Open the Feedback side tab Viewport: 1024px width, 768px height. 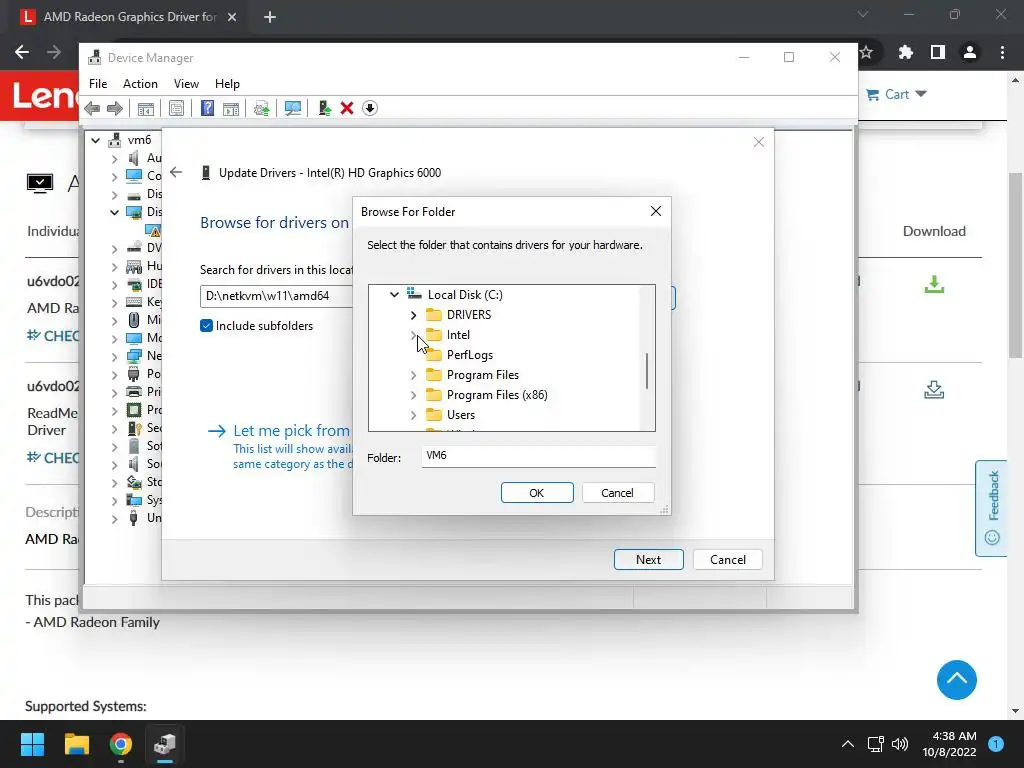[x=991, y=508]
